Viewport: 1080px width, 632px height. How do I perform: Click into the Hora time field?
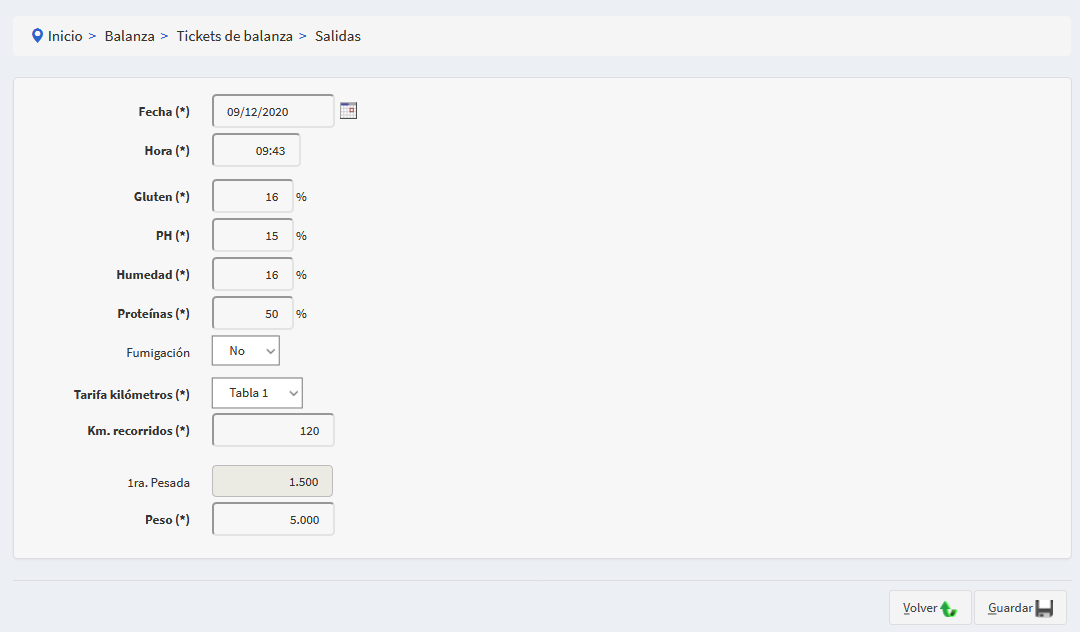click(256, 150)
